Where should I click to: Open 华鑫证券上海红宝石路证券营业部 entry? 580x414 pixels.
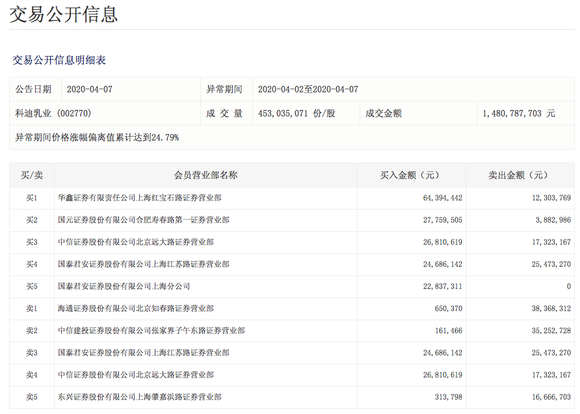[139, 198]
